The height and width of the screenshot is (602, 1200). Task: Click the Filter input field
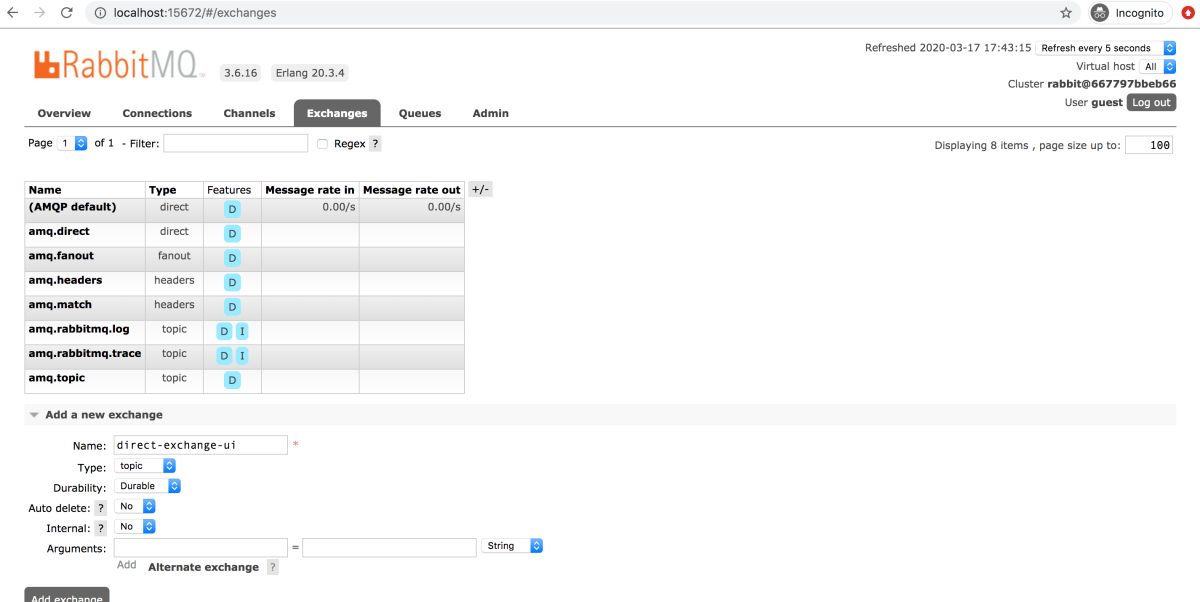(x=235, y=143)
